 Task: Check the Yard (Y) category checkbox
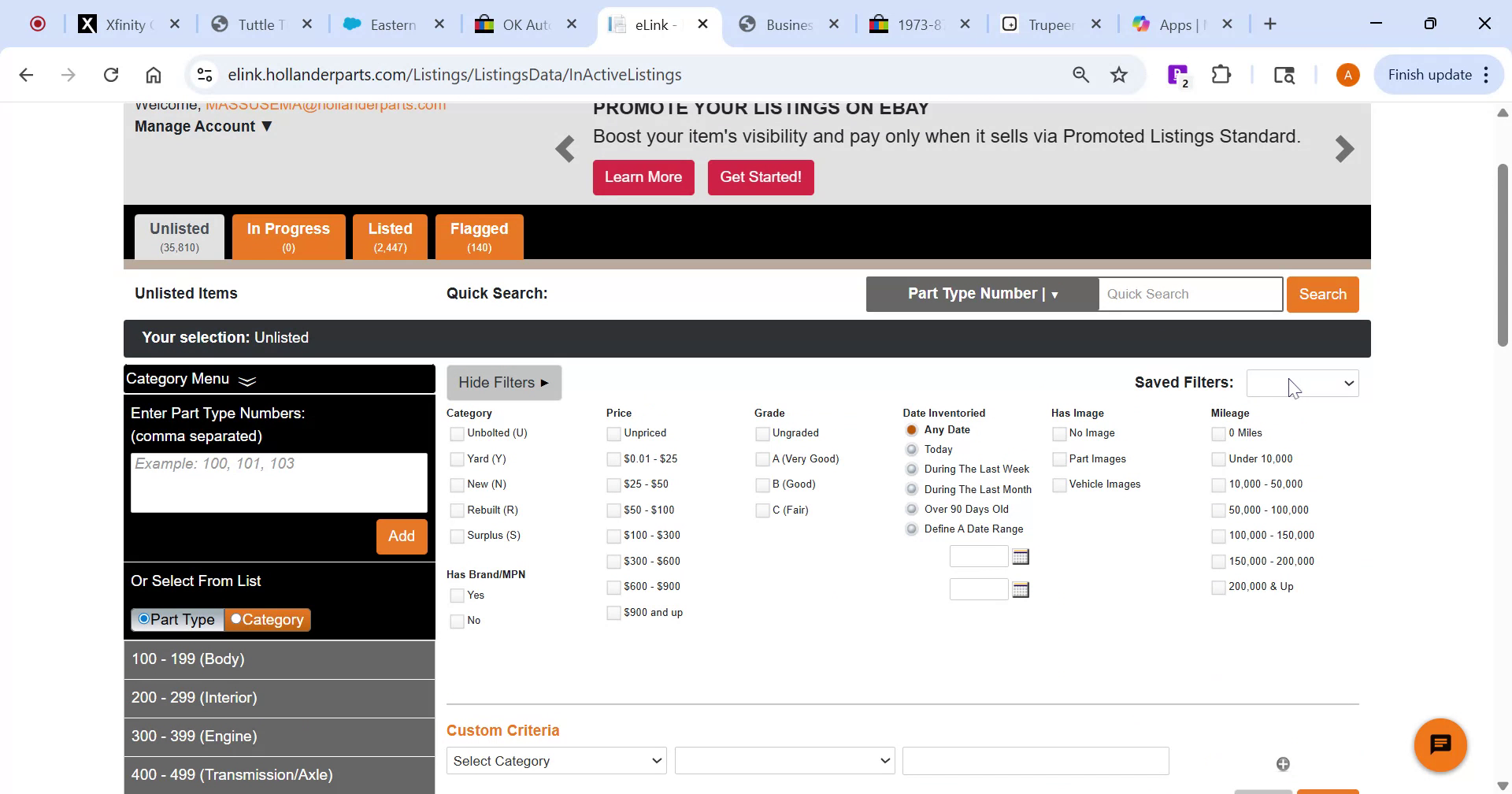tap(457, 458)
